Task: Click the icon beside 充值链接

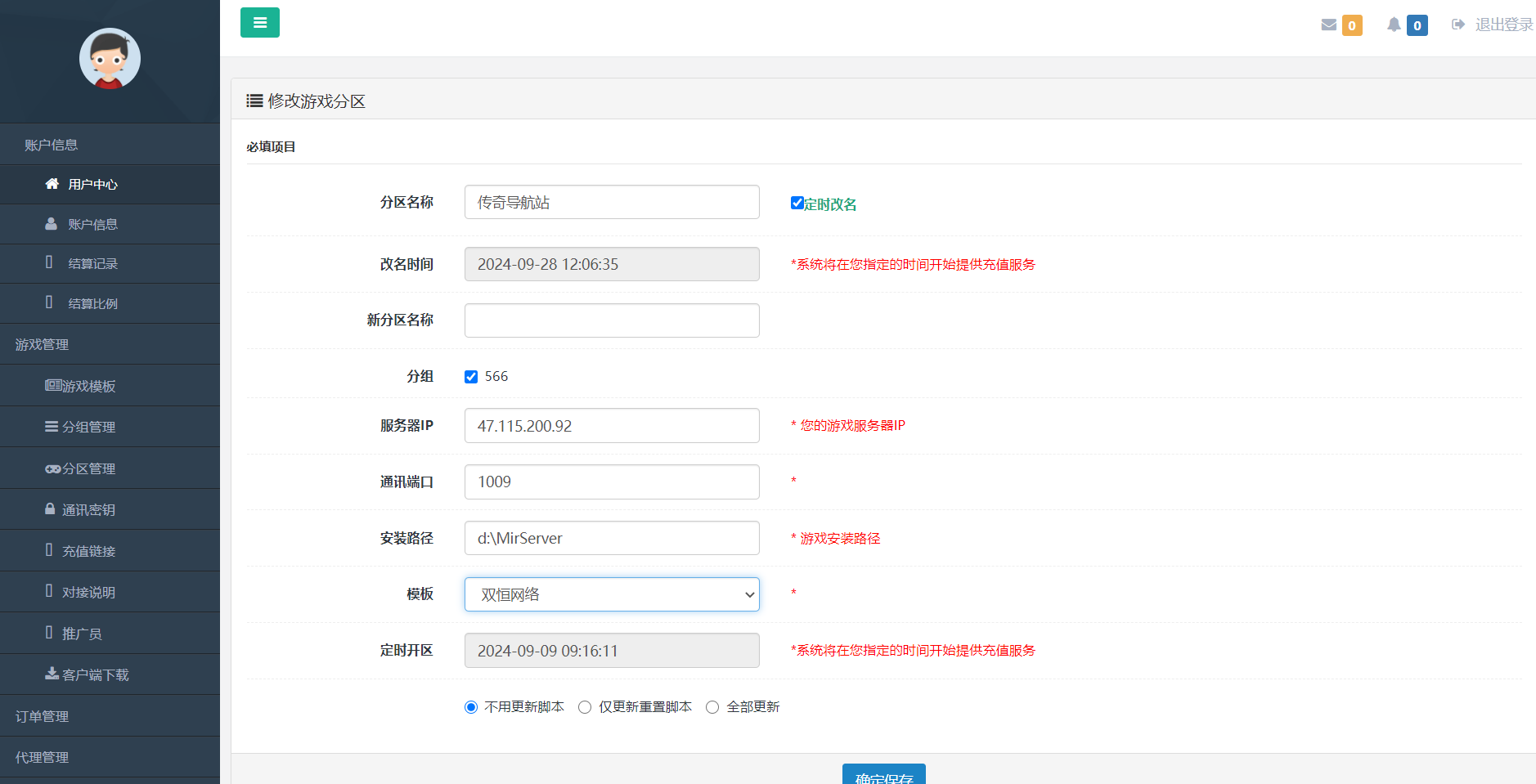Action: click(49, 550)
